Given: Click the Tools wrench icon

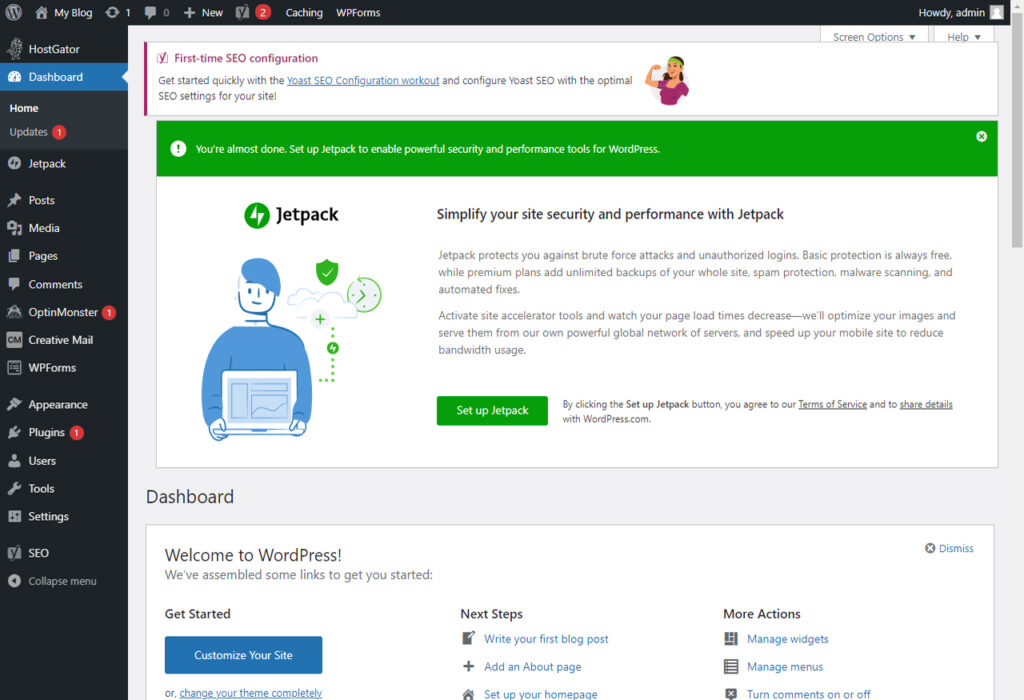Looking at the screenshot, I should (14, 488).
